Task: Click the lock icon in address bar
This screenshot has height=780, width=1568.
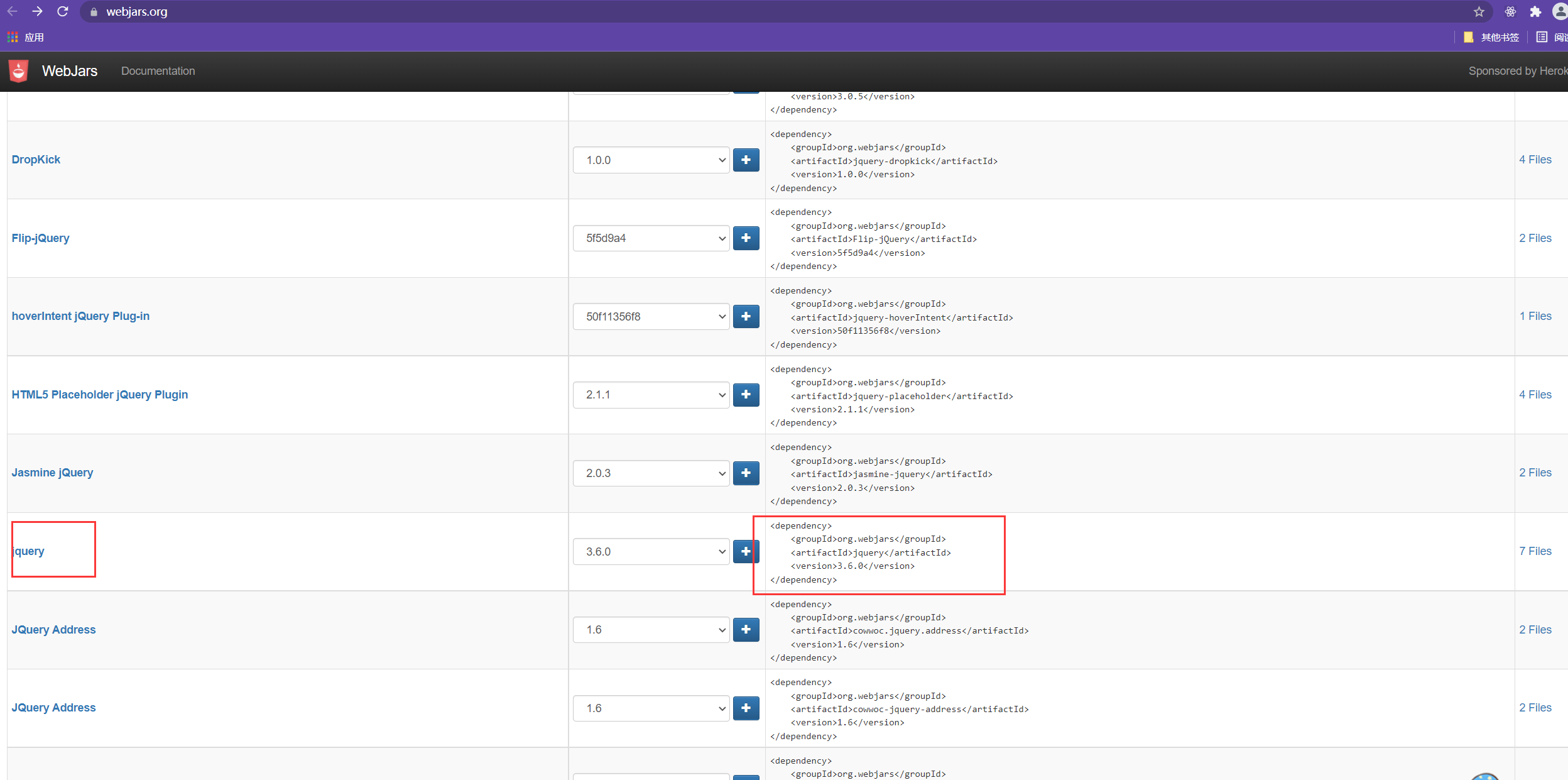Action: pos(94,12)
